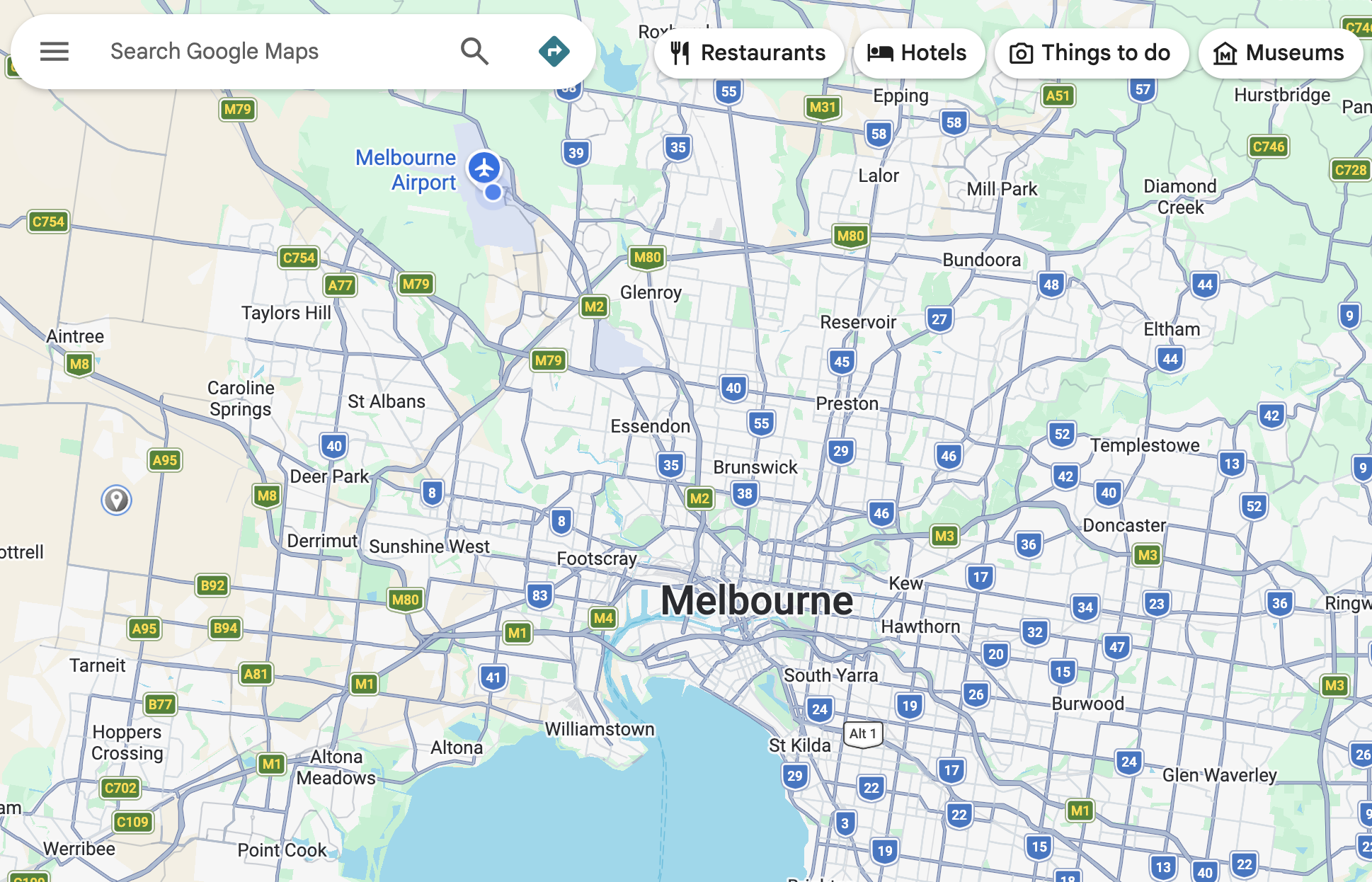
Task: Click the Brunswick label
Action: [x=755, y=467]
